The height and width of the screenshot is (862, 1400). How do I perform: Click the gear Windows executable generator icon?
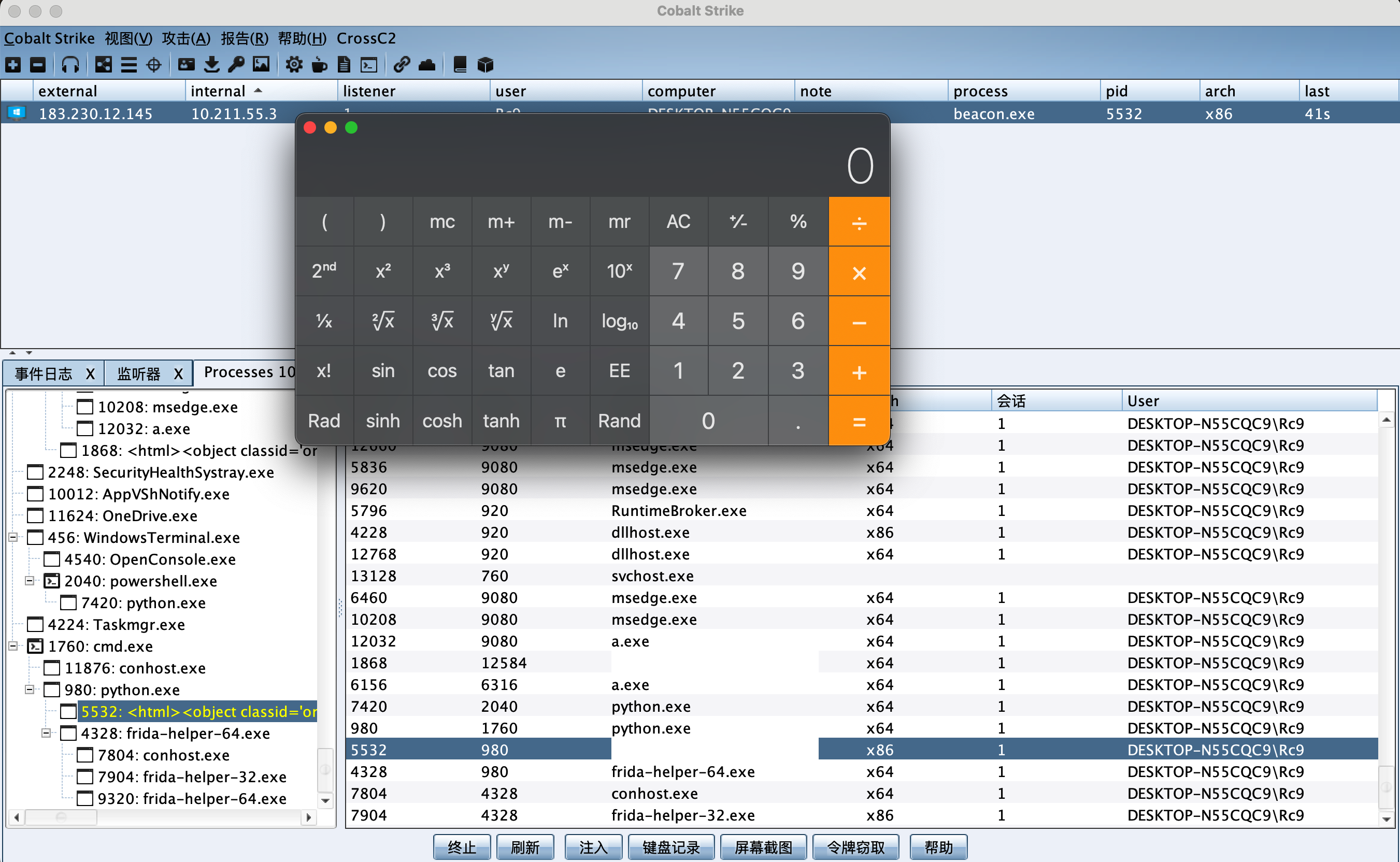point(294,64)
